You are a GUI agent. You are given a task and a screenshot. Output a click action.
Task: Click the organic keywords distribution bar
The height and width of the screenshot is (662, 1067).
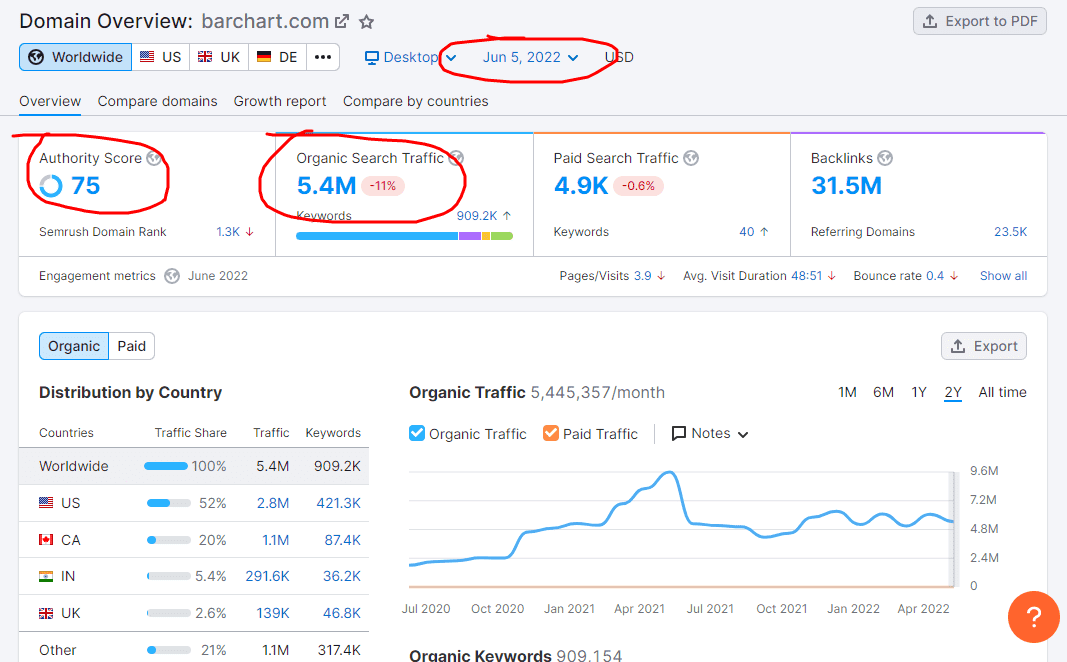click(x=404, y=236)
